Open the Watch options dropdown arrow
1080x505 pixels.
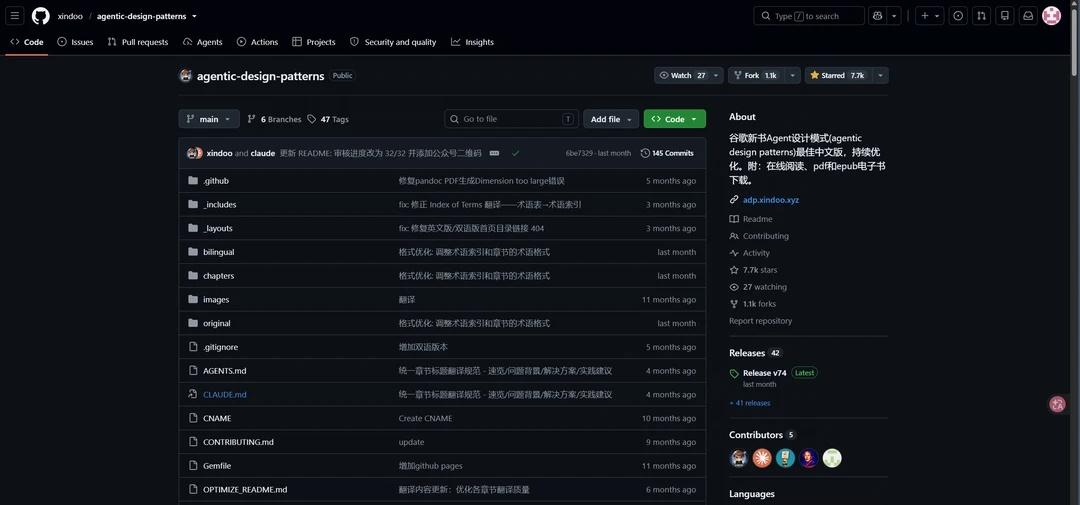pos(717,76)
